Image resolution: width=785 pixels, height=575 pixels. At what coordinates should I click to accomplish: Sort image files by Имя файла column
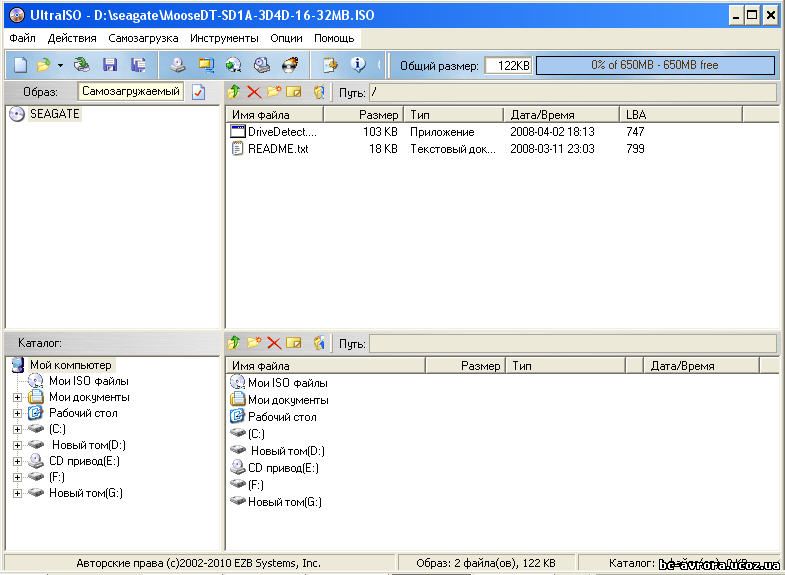[x=275, y=115]
